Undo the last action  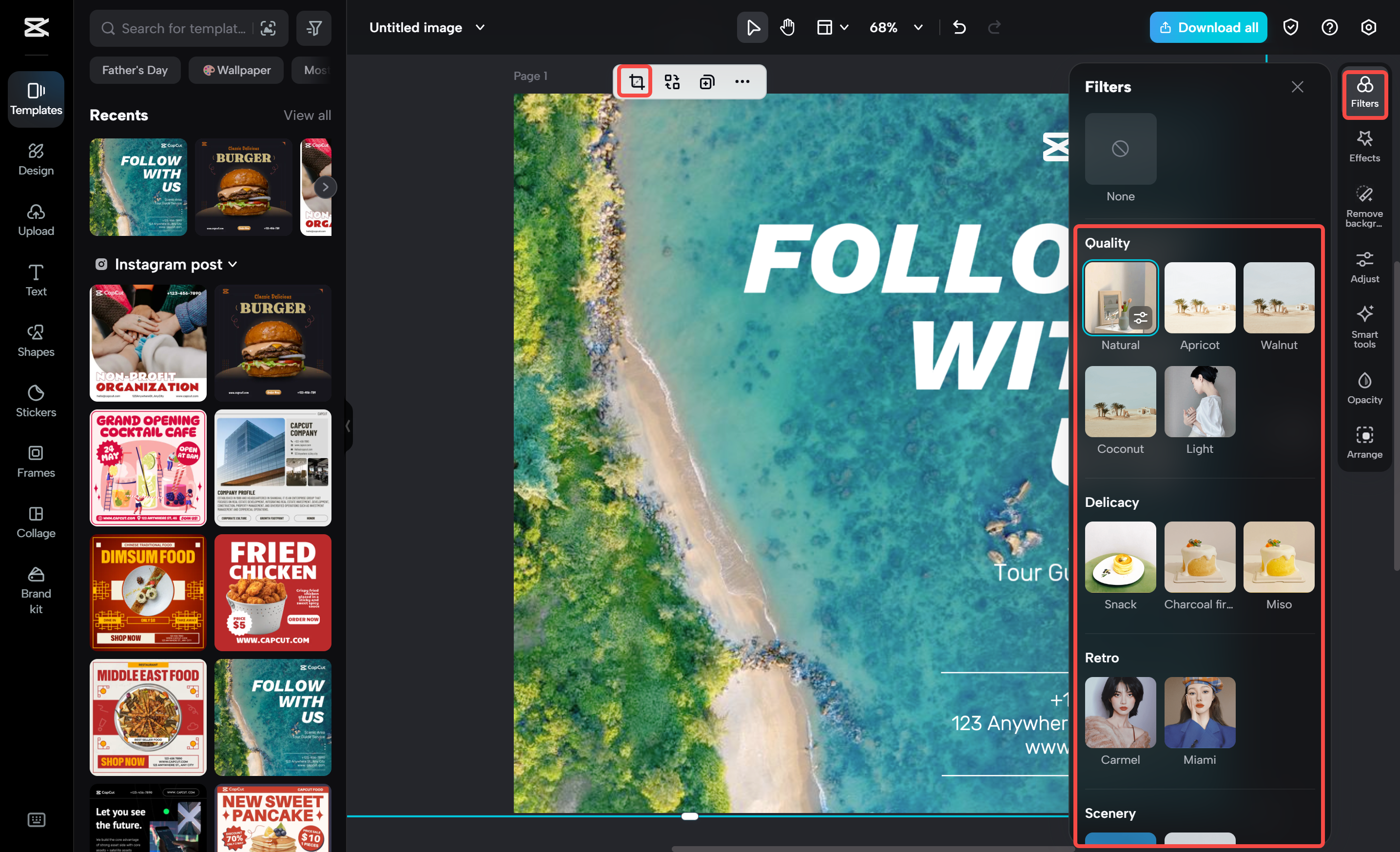[x=959, y=27]
